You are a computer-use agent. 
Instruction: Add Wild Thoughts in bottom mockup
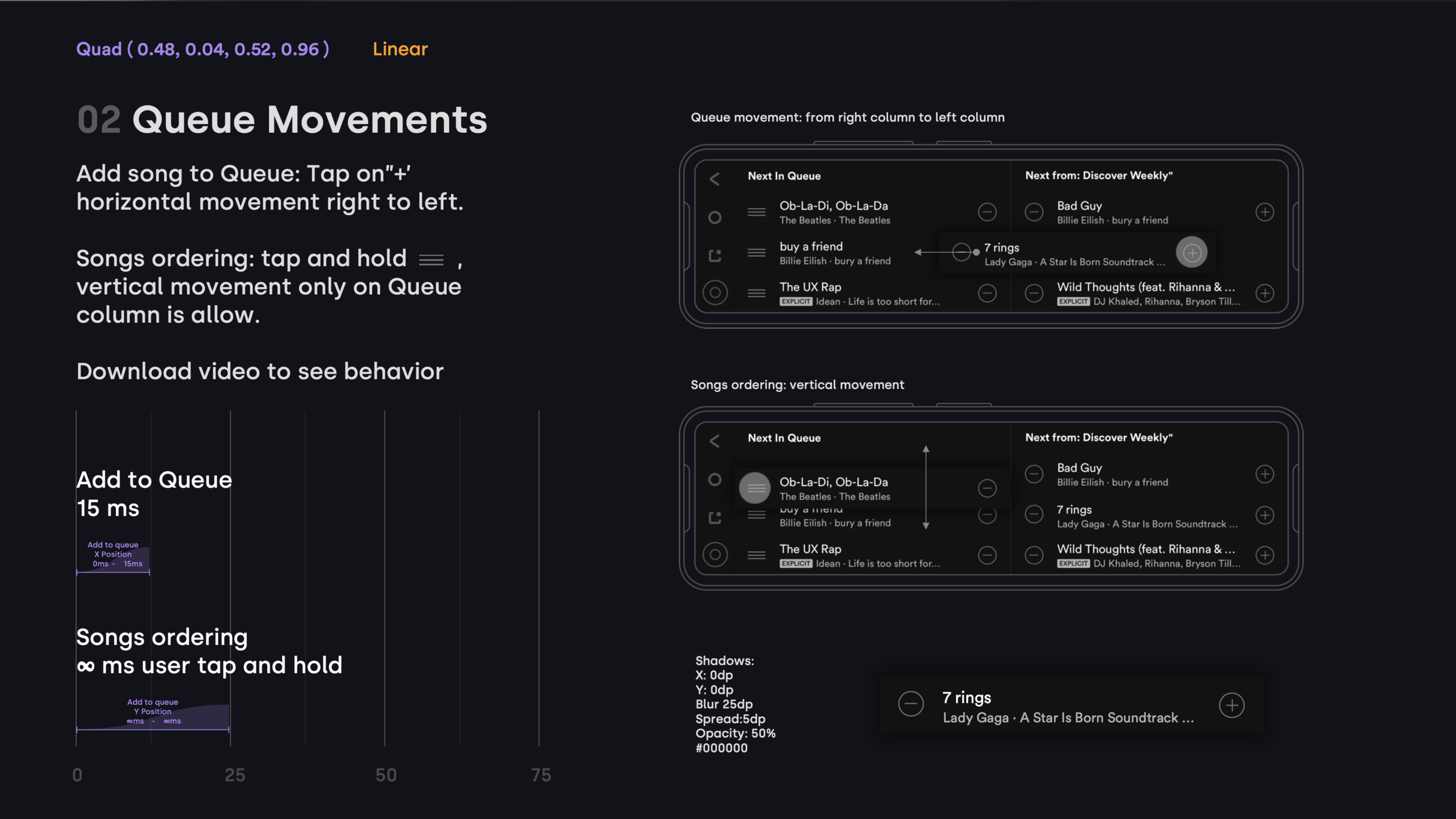pos(1264,555)
